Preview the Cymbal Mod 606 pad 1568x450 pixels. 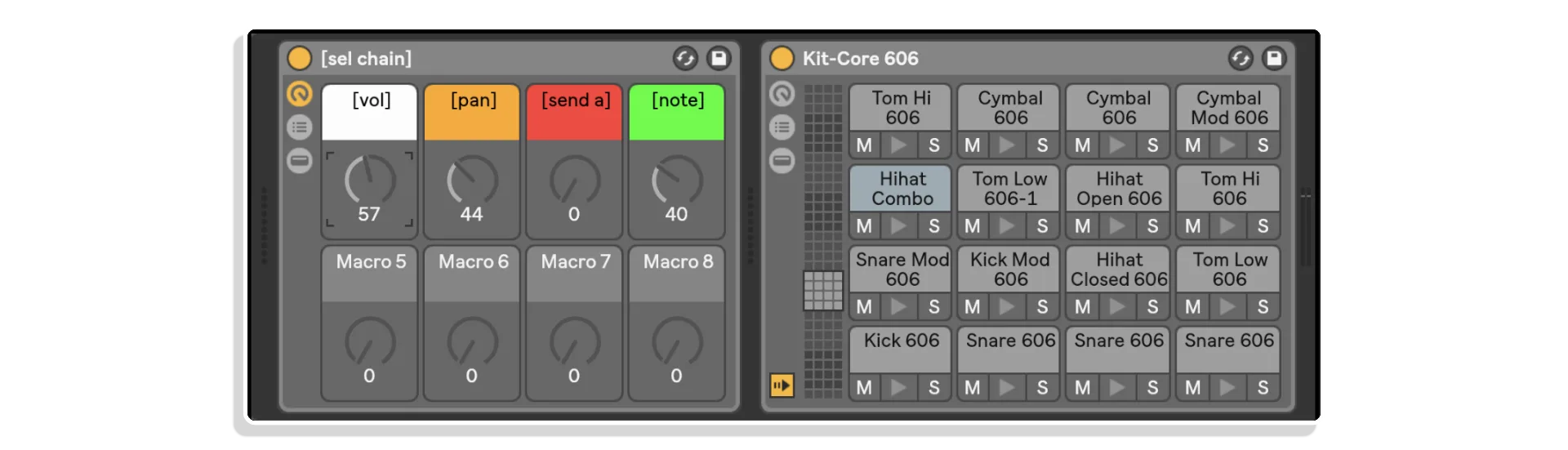(x=1227, y=145)
